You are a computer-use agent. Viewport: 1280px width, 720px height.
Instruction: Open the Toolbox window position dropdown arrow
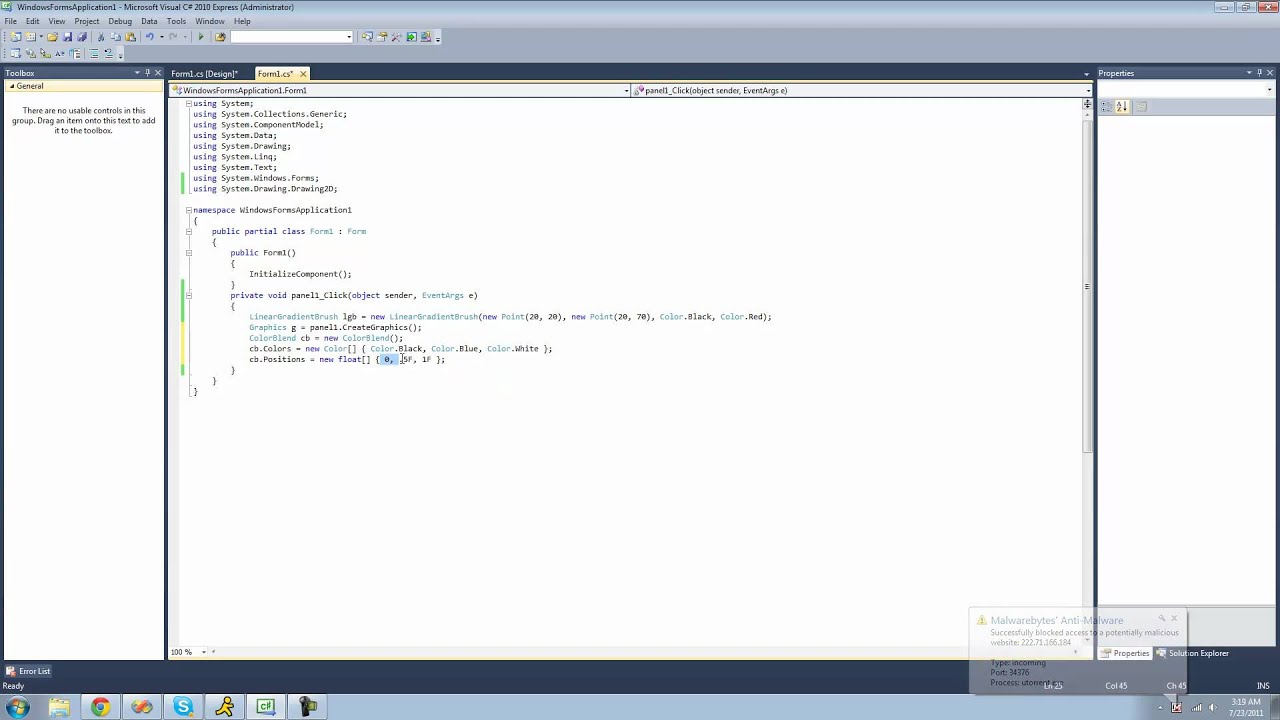136,73
